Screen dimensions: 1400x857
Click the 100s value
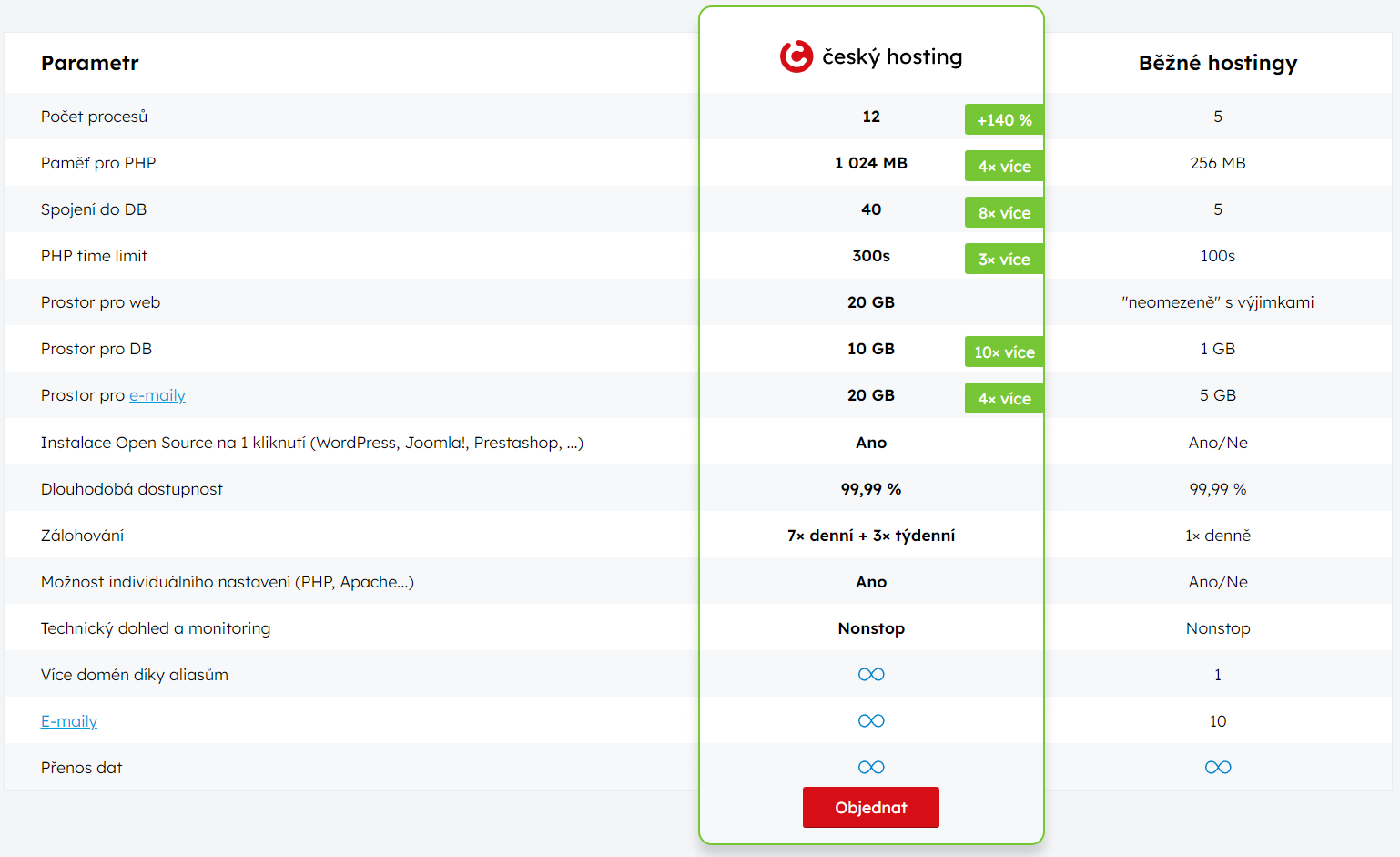[1218, 256]
